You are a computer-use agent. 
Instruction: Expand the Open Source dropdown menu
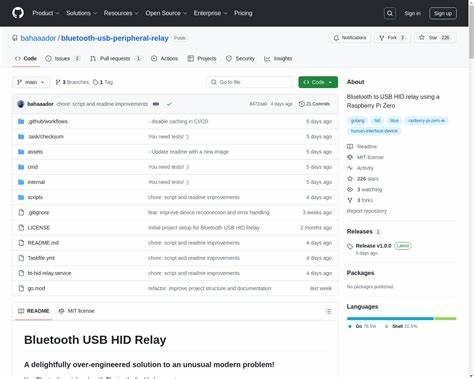[166, 13]
